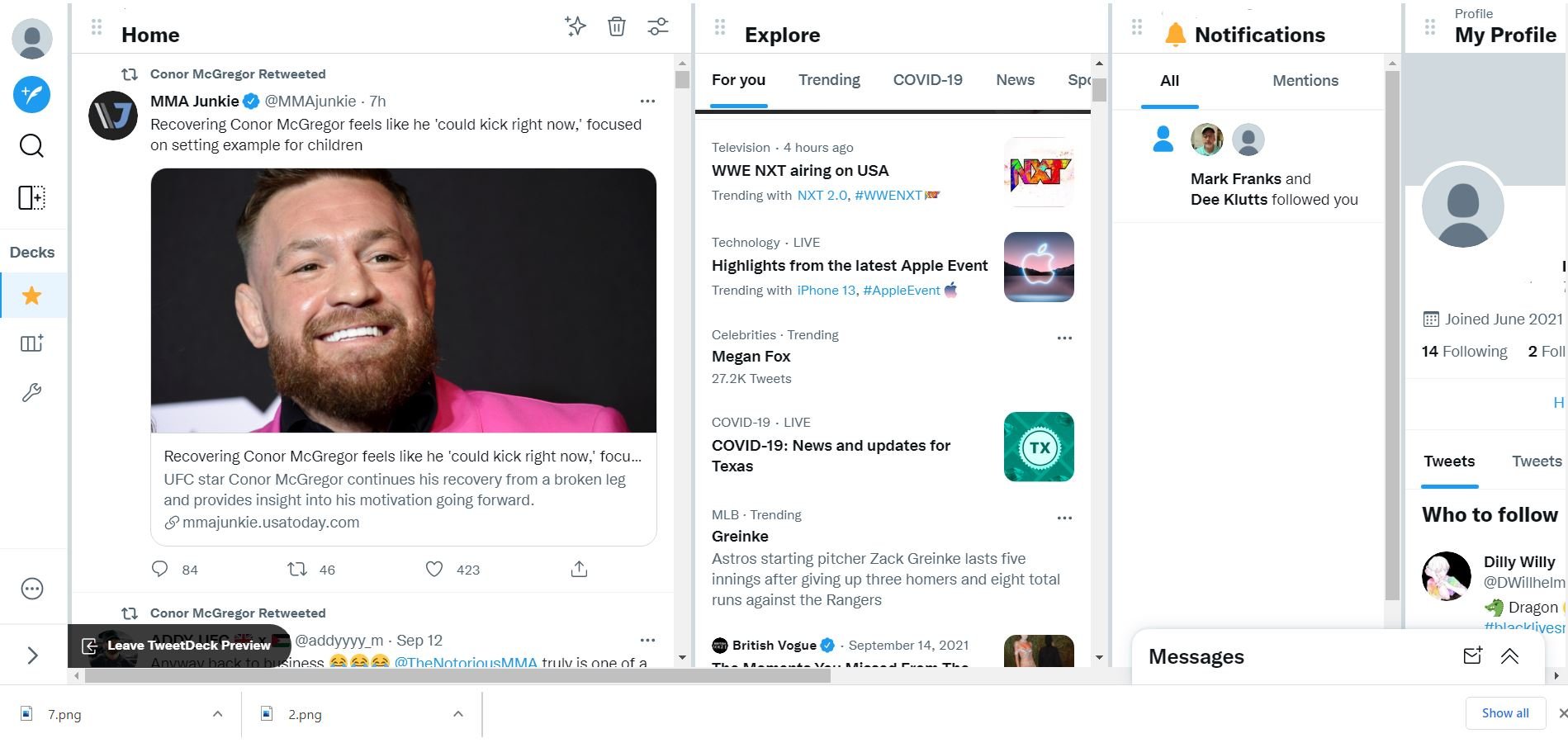Image resolution: width=1568 pixels, height=743 pixels.
Task: Open Highlights from the latest Apple Event
Action: (x=850, y=266)
